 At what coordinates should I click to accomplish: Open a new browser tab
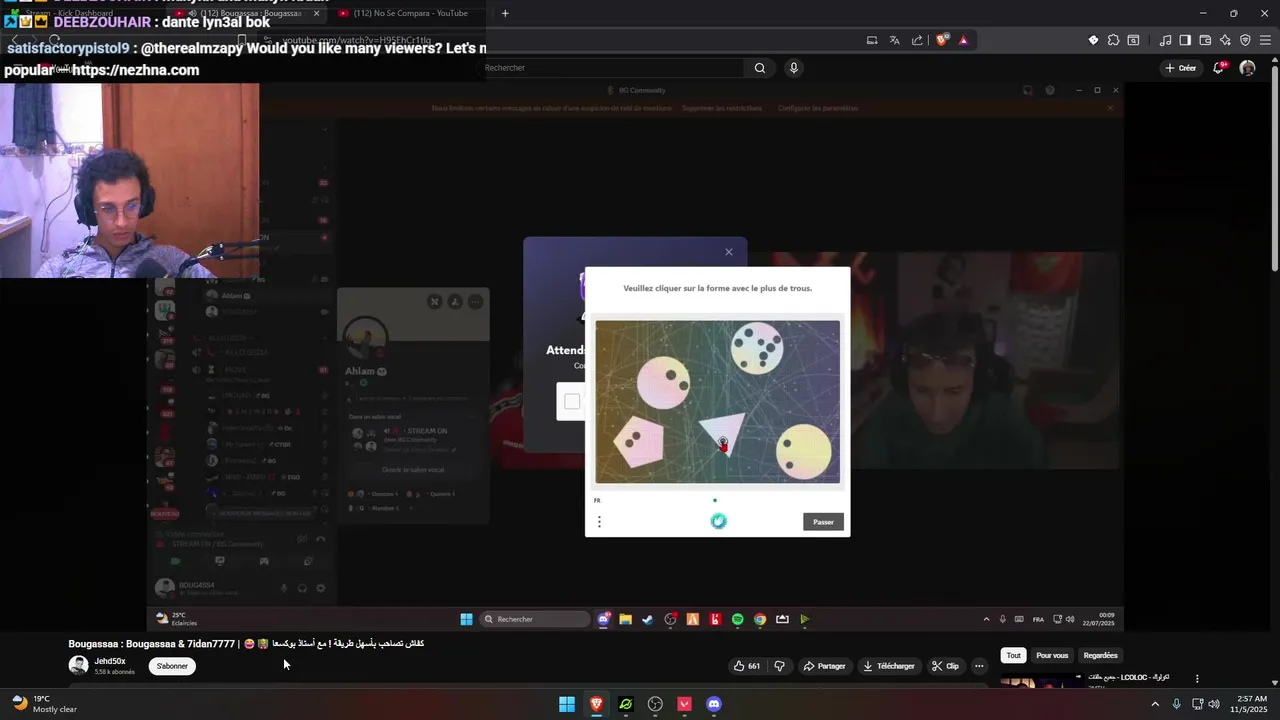pyautogui.click(x=505, y=13)
